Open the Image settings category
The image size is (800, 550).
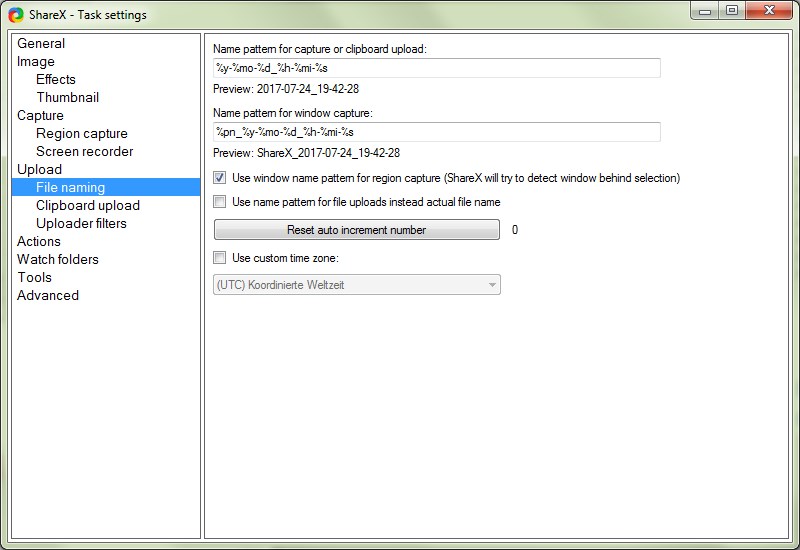(x=36, y=61)
